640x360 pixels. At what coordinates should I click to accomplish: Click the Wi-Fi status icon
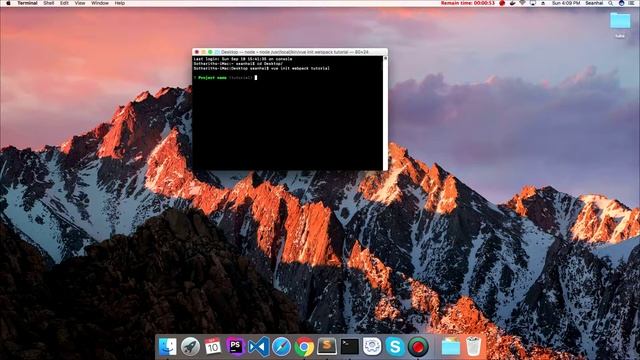tap(522, 3)
